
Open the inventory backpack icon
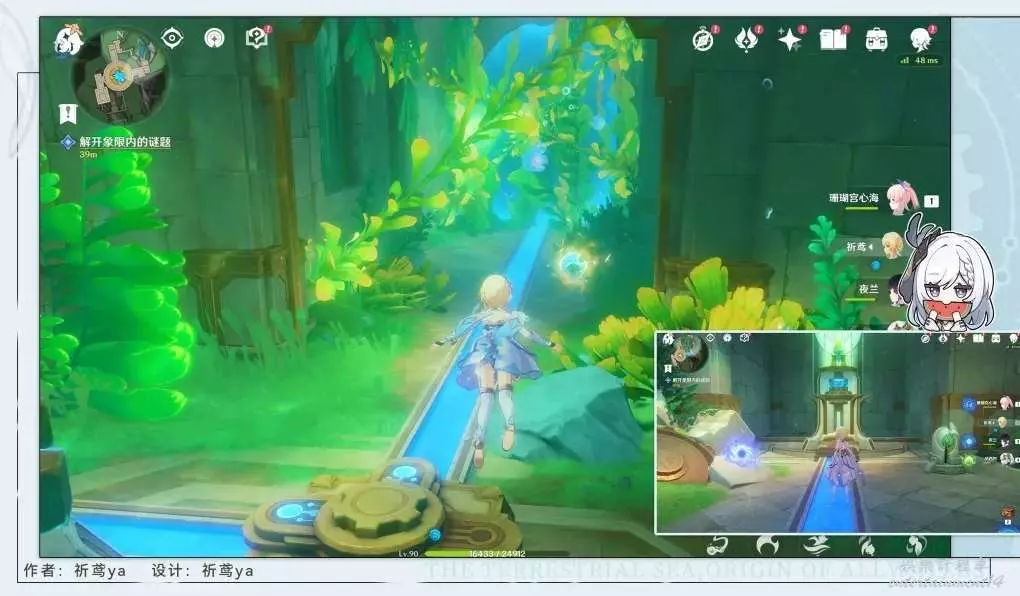(x=876, y=40)
